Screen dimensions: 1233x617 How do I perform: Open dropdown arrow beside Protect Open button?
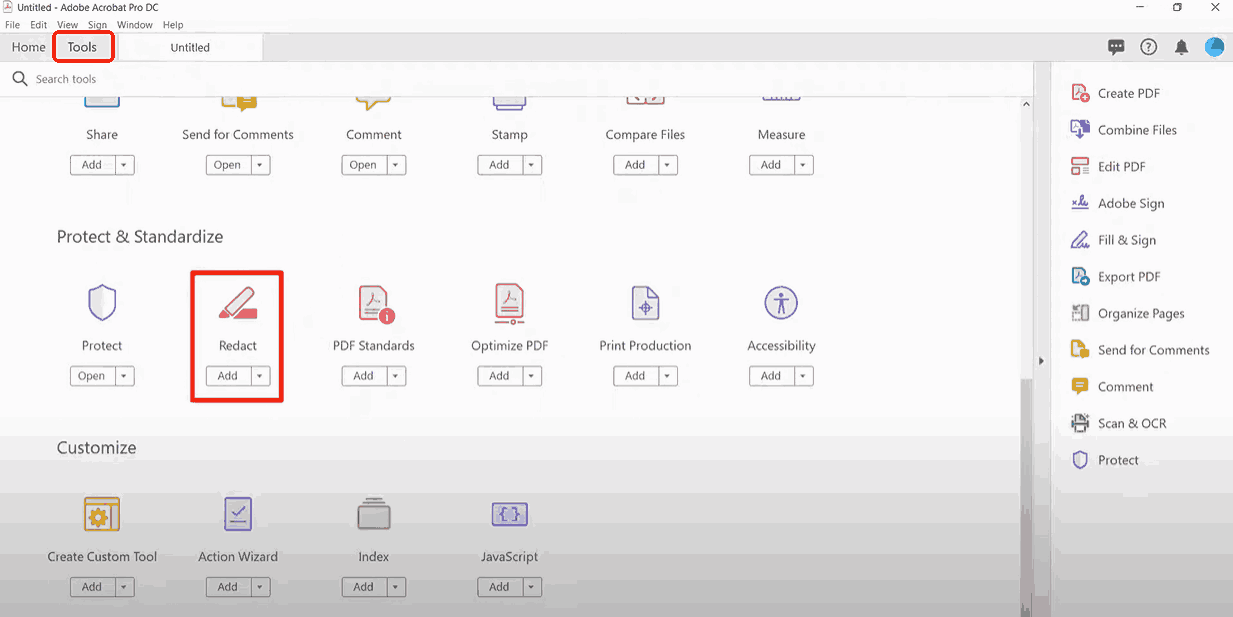[124, 376]
